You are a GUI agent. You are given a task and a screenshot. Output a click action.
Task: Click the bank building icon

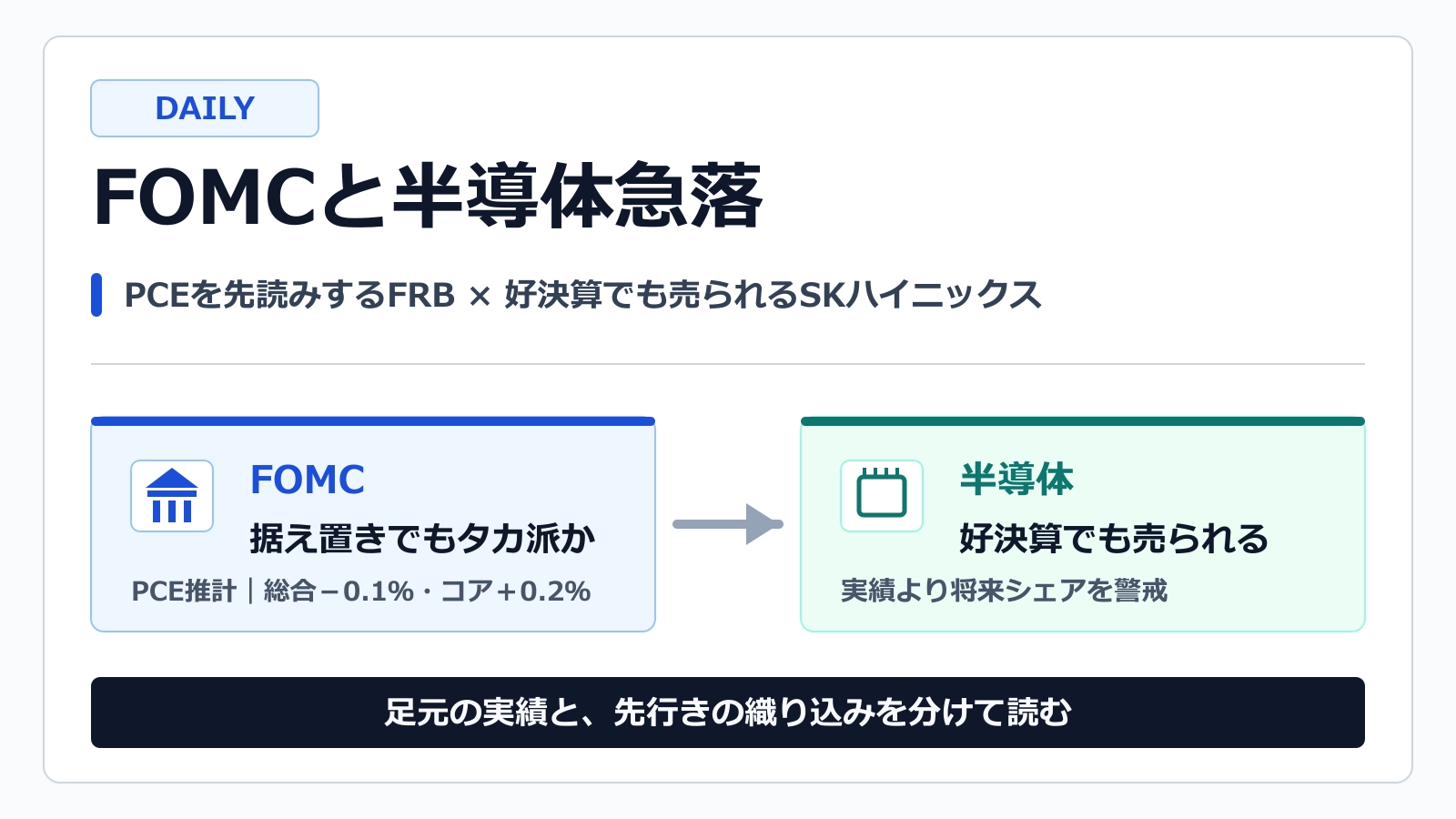(172, 496)
